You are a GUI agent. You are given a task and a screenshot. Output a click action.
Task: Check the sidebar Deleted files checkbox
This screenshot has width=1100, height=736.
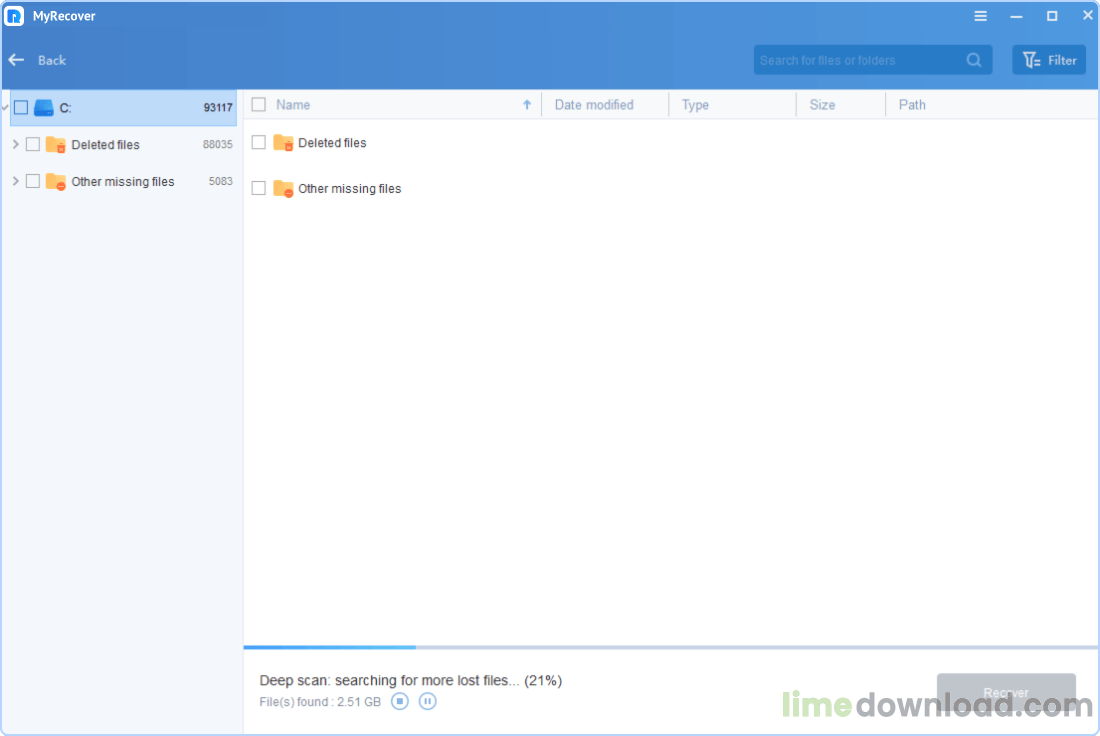tap(33, 144)
